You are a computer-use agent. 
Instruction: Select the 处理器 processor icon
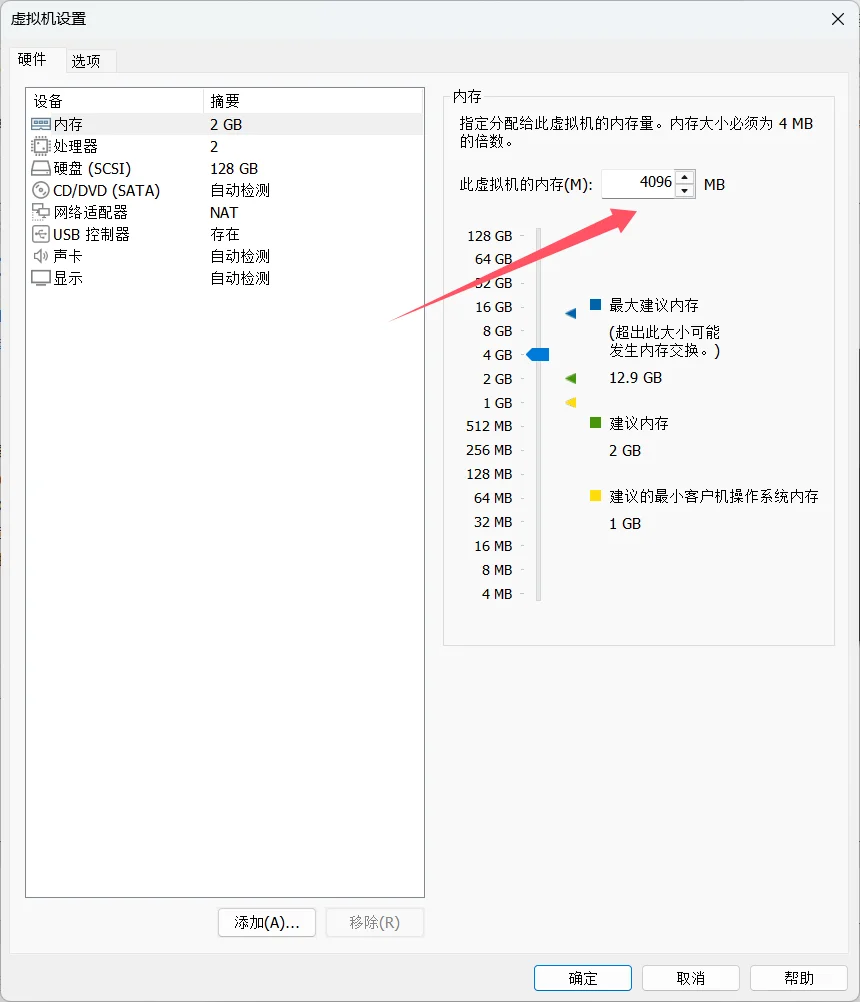[41, 146]
